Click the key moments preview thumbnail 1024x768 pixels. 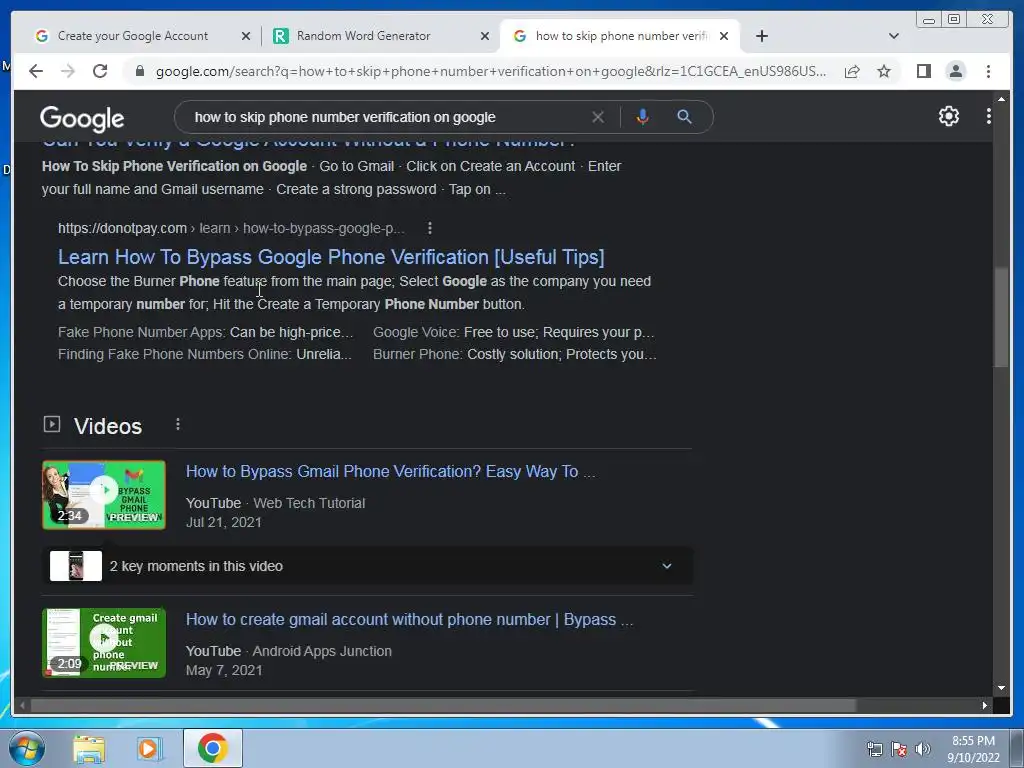coord(76,566)
